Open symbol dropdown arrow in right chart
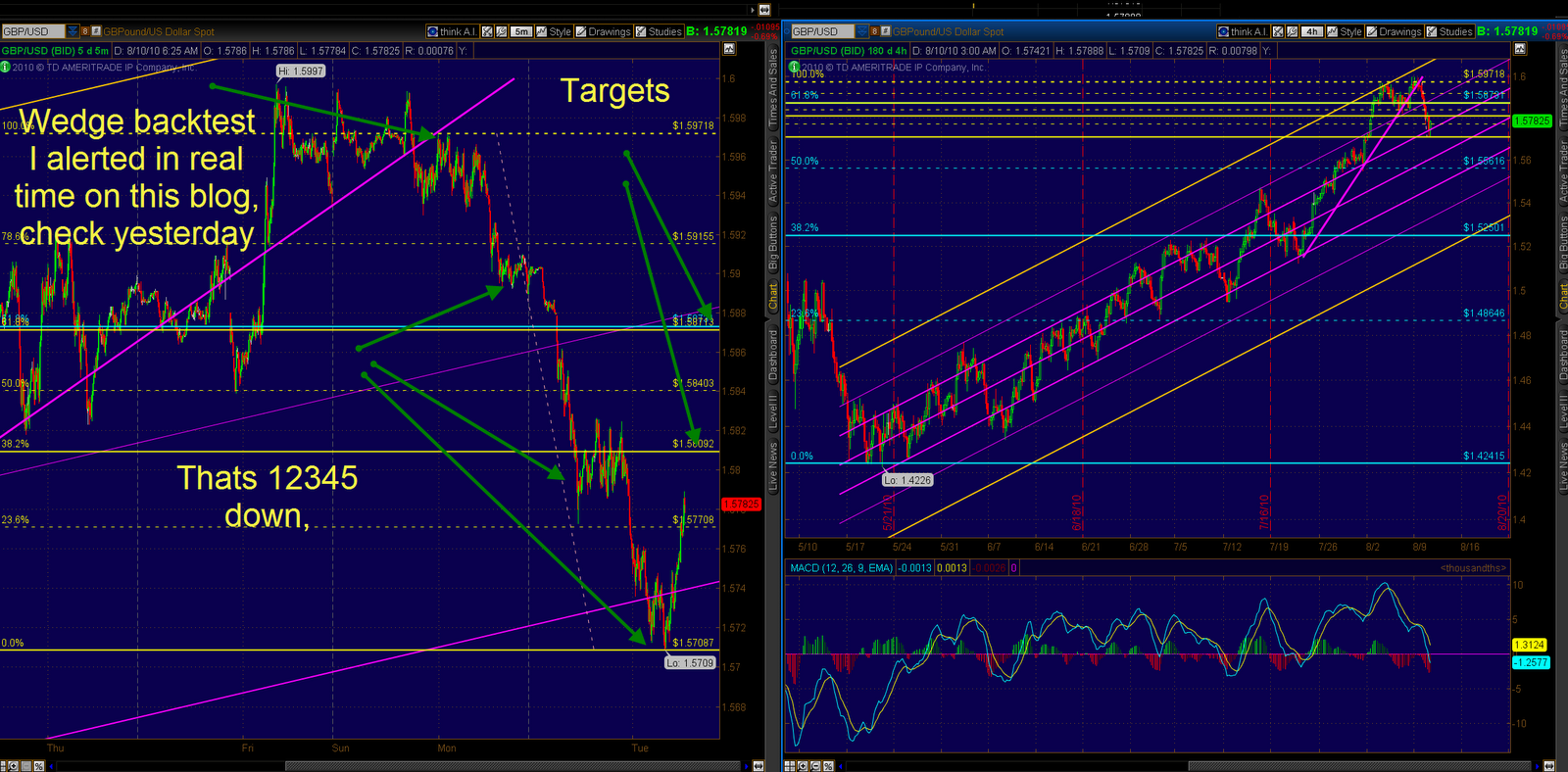This screenshot has width=1568, height=772. tap(862, 31)
